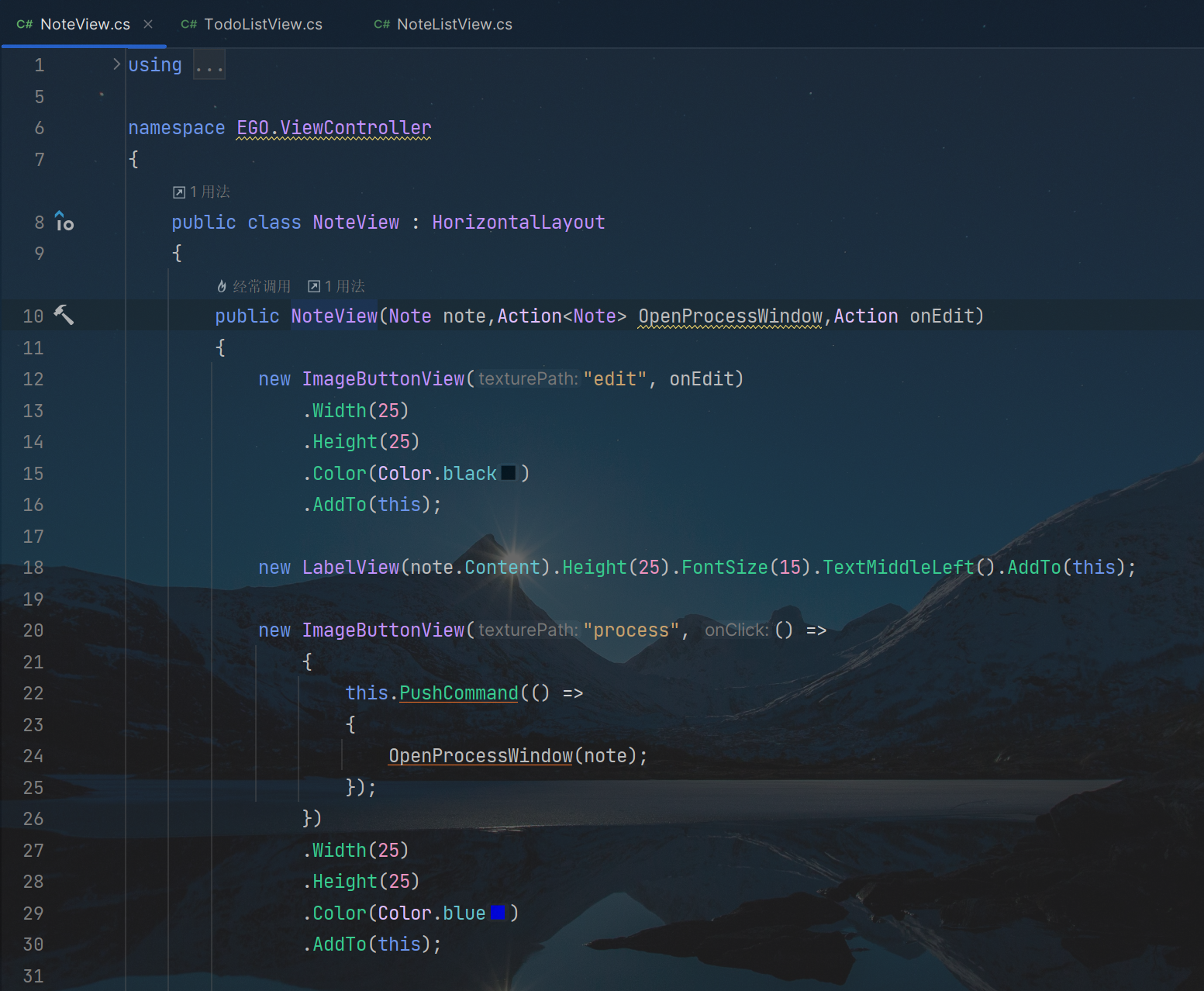This screenshot has width=1204, height=991.
Task: Click line number 26 in the gutter
Action: (x=33, y=819)
